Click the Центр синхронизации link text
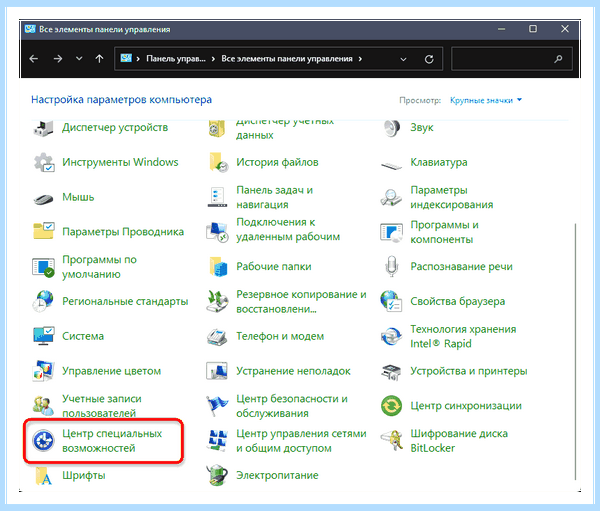 point(466,406)
